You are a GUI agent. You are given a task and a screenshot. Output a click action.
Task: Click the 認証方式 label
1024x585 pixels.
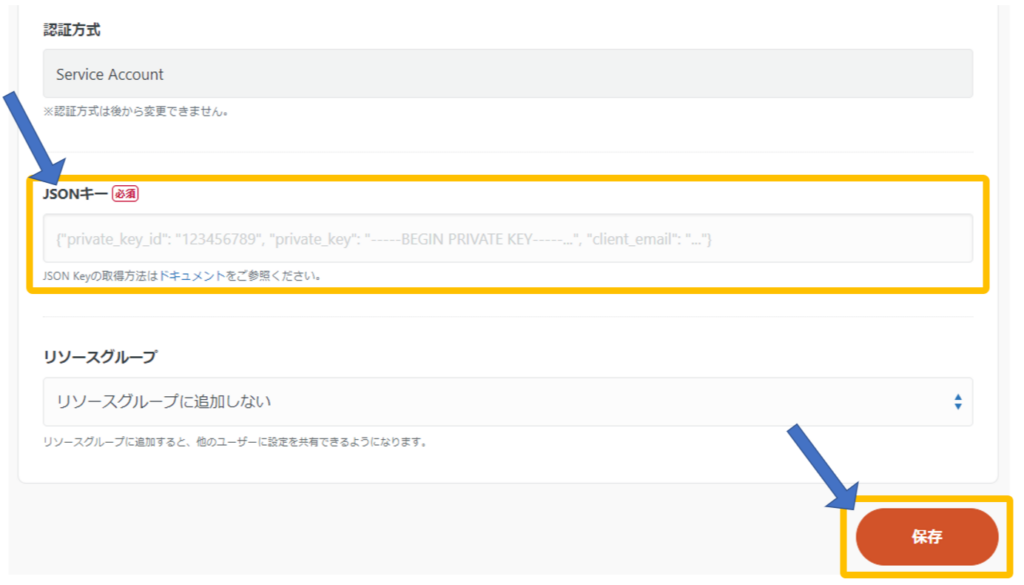(71, 30)
